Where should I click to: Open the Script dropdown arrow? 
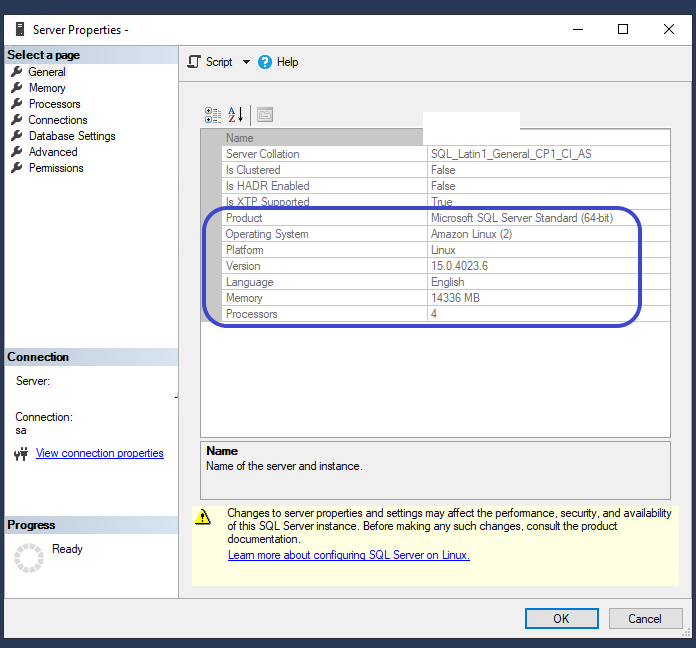(246, 62)
